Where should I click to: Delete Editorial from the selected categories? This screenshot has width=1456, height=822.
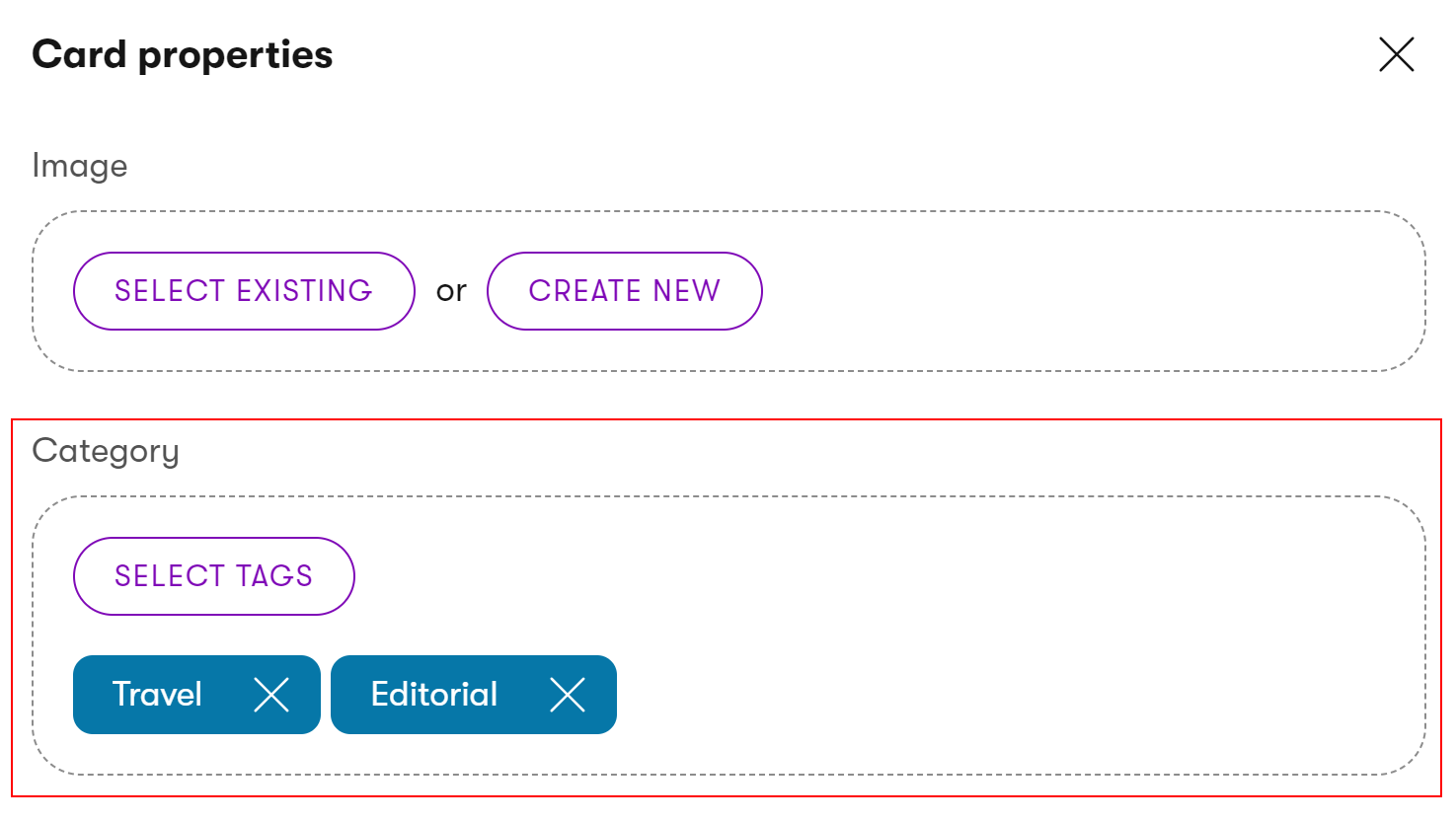point(568,695)
